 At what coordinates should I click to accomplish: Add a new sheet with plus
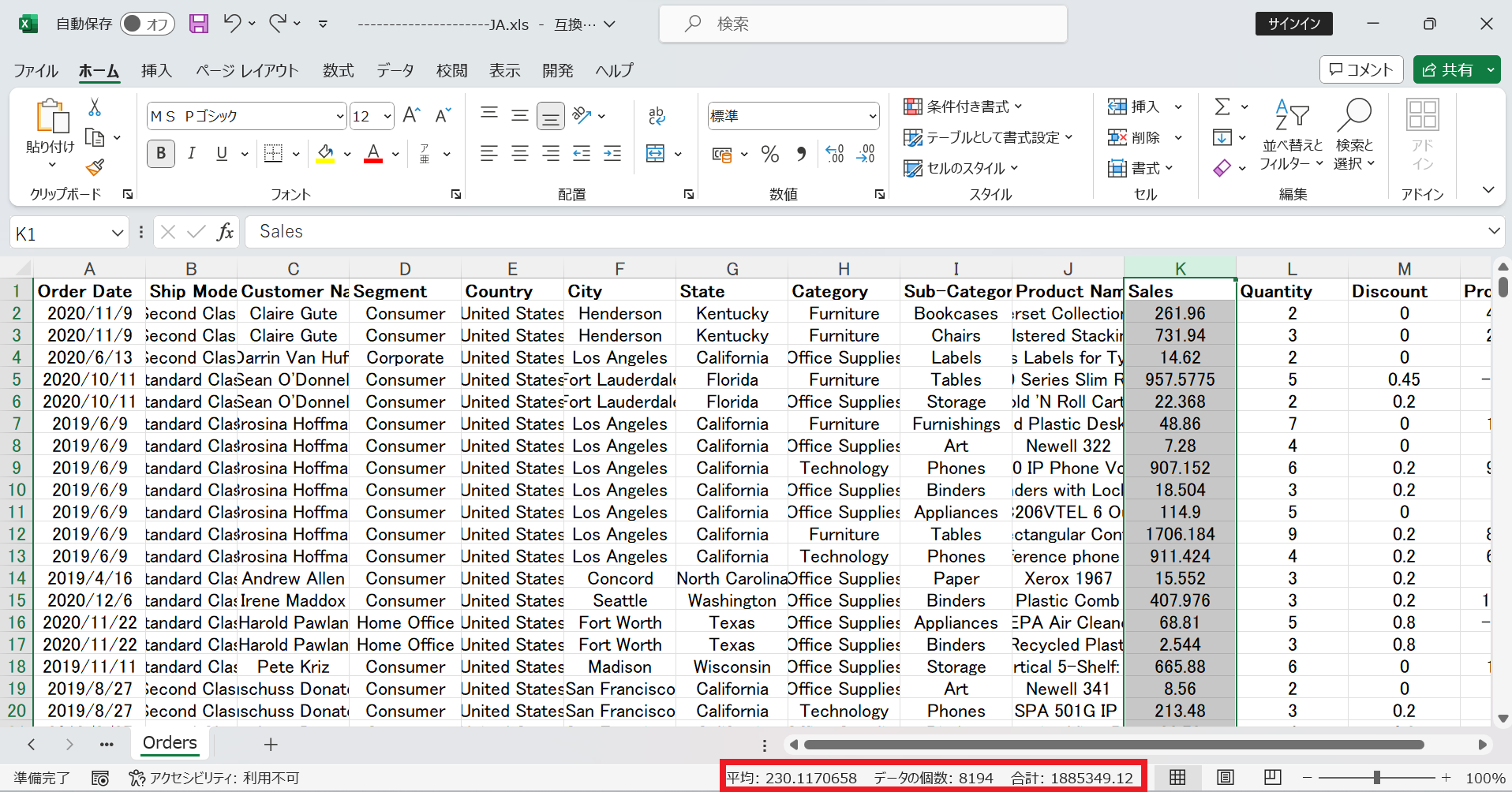(x=271, y=744)
